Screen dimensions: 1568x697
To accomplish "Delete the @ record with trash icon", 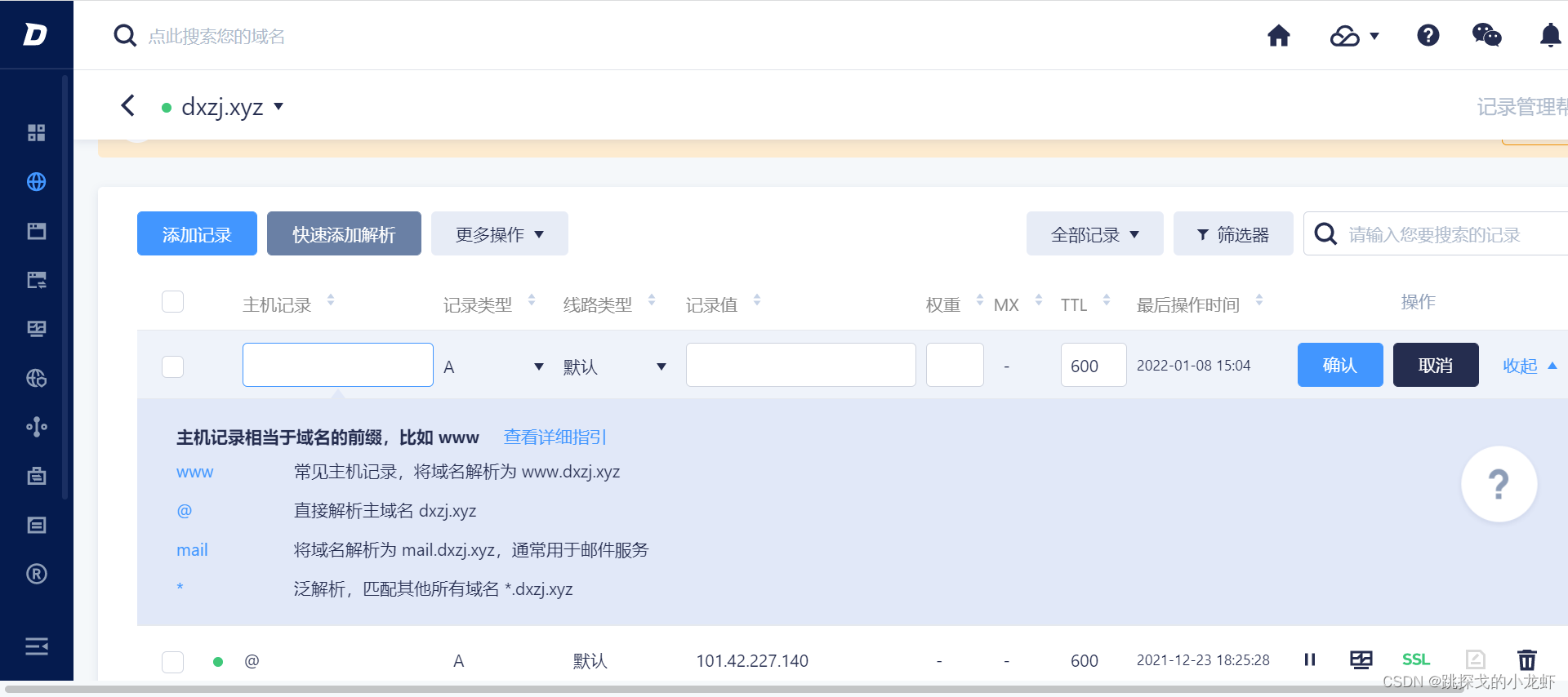I will [x=1527, y=659].
